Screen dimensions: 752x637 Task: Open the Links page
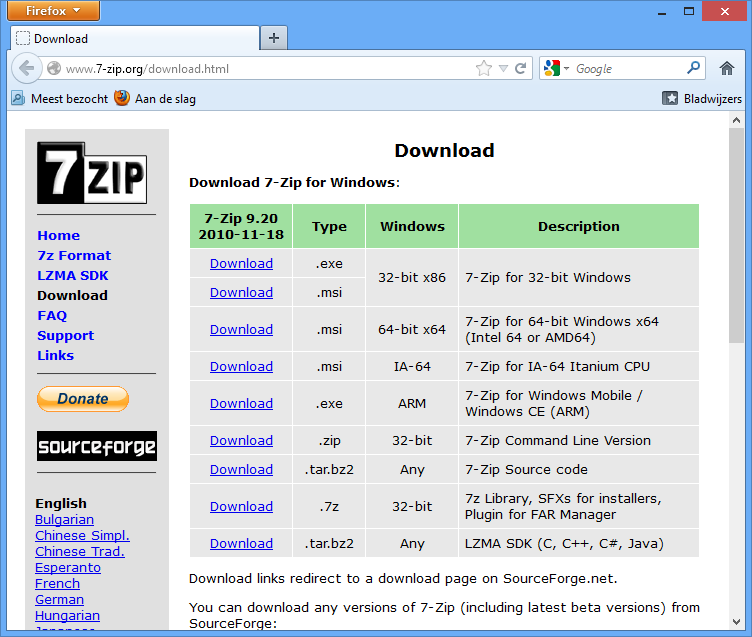tap(56, 355)
